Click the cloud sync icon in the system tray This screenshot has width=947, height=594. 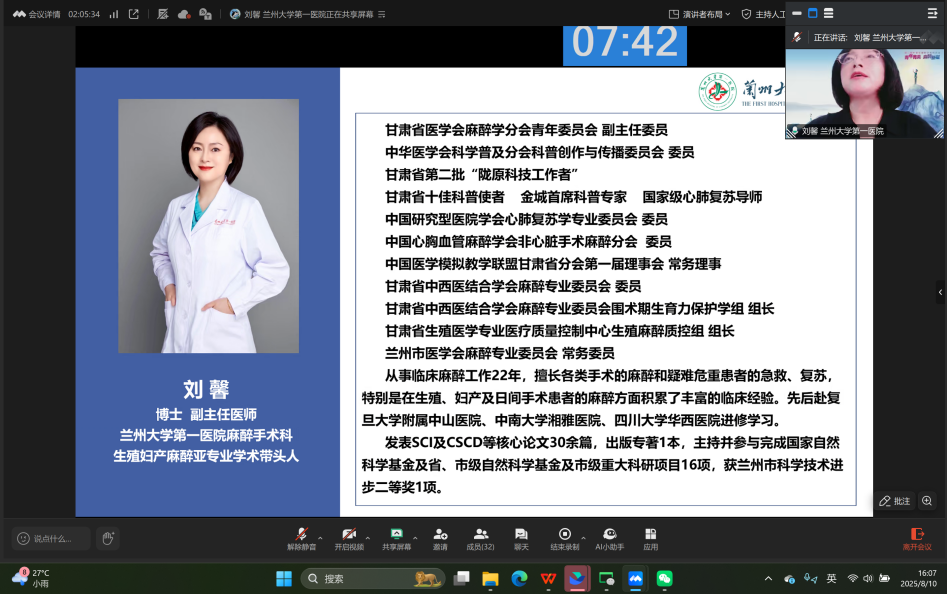click(789, 578)
